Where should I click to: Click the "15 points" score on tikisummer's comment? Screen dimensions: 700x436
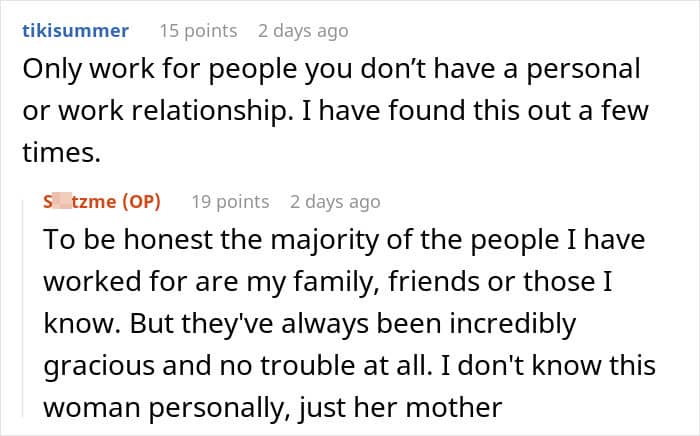[198, 30]
